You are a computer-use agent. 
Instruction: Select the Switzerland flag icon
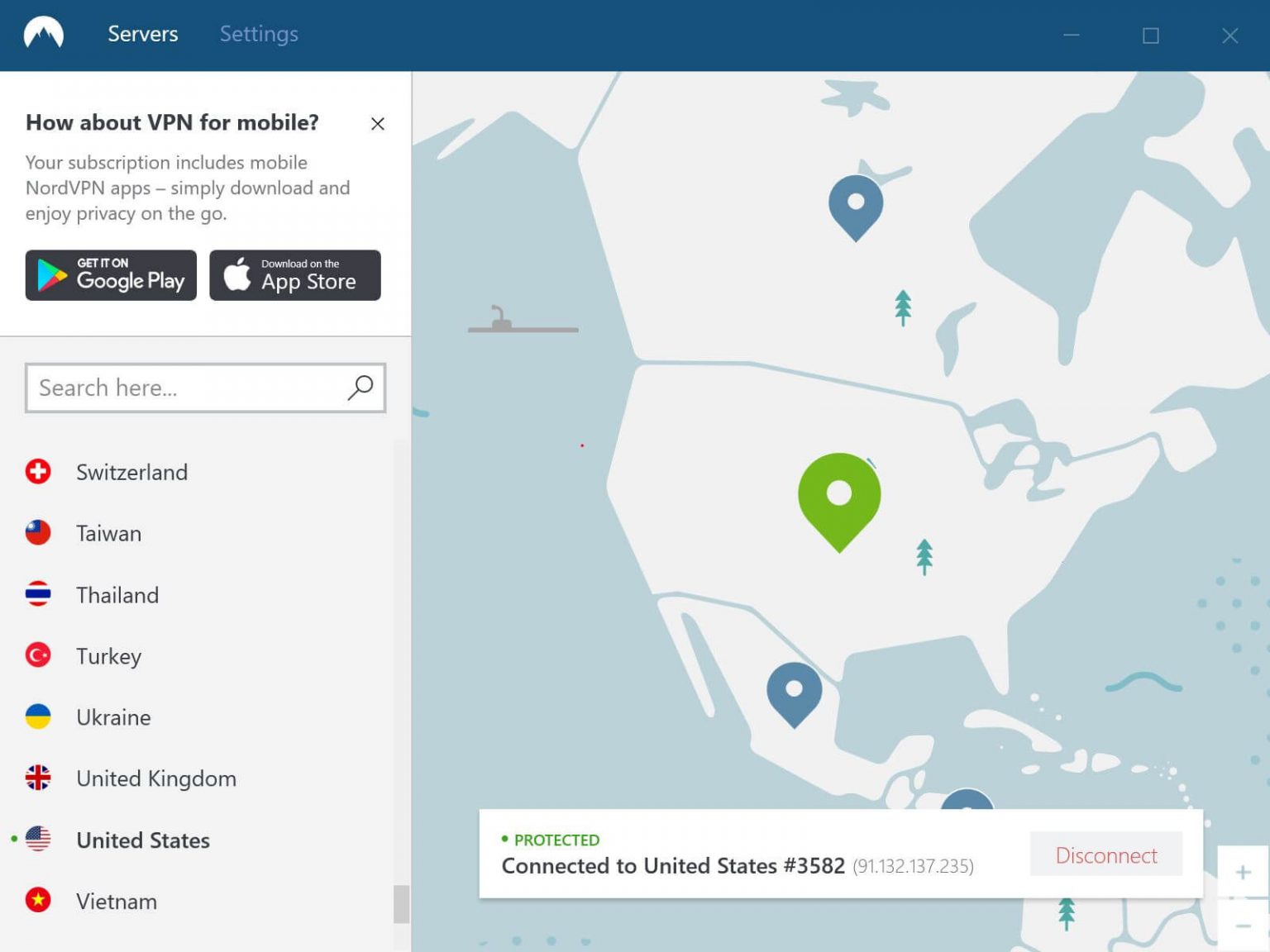pos(38,472)
